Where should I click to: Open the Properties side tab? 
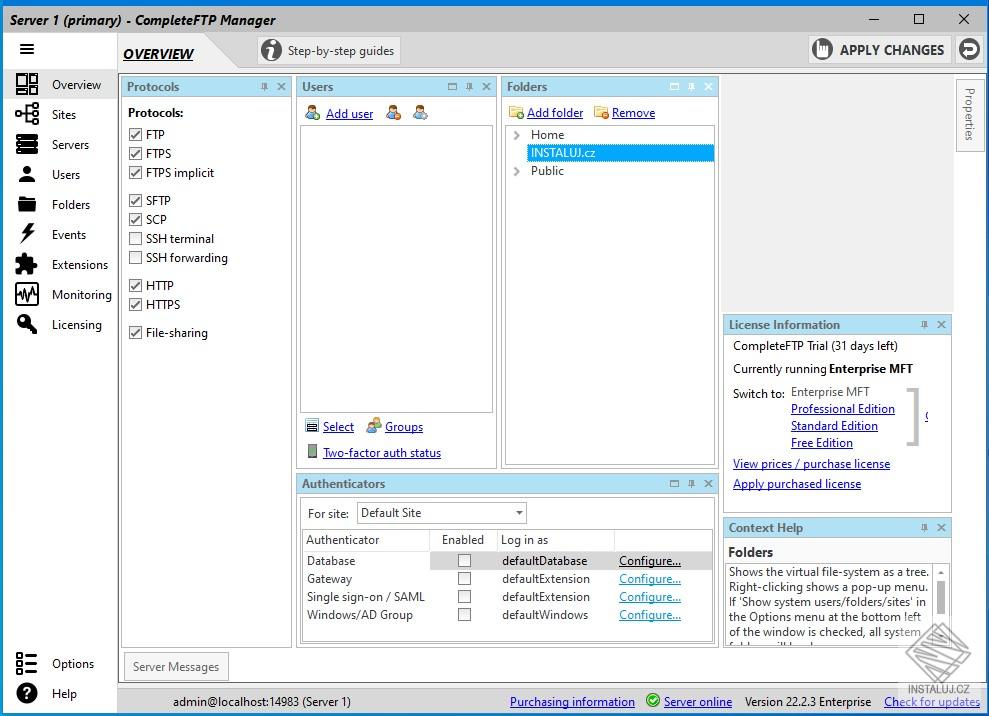(x=968, y=115)
